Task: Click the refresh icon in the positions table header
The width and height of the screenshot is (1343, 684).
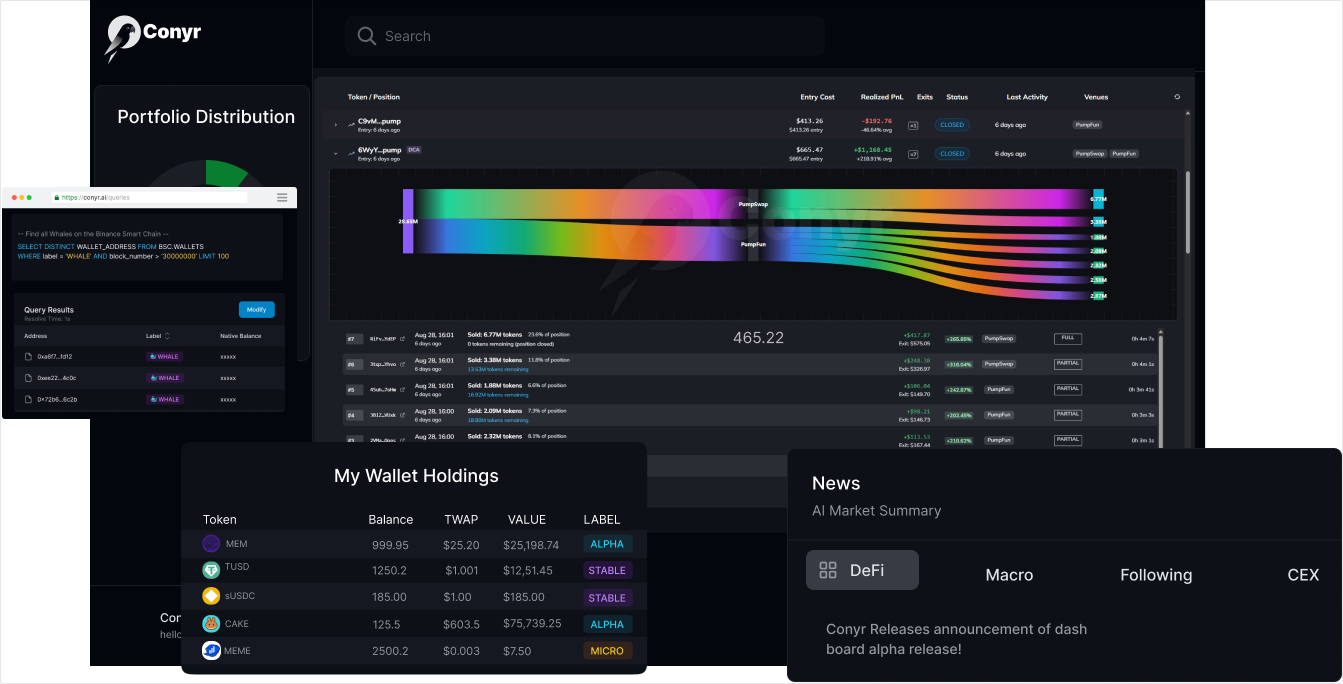Action: pyautogui.click(x=1177, y=96)
